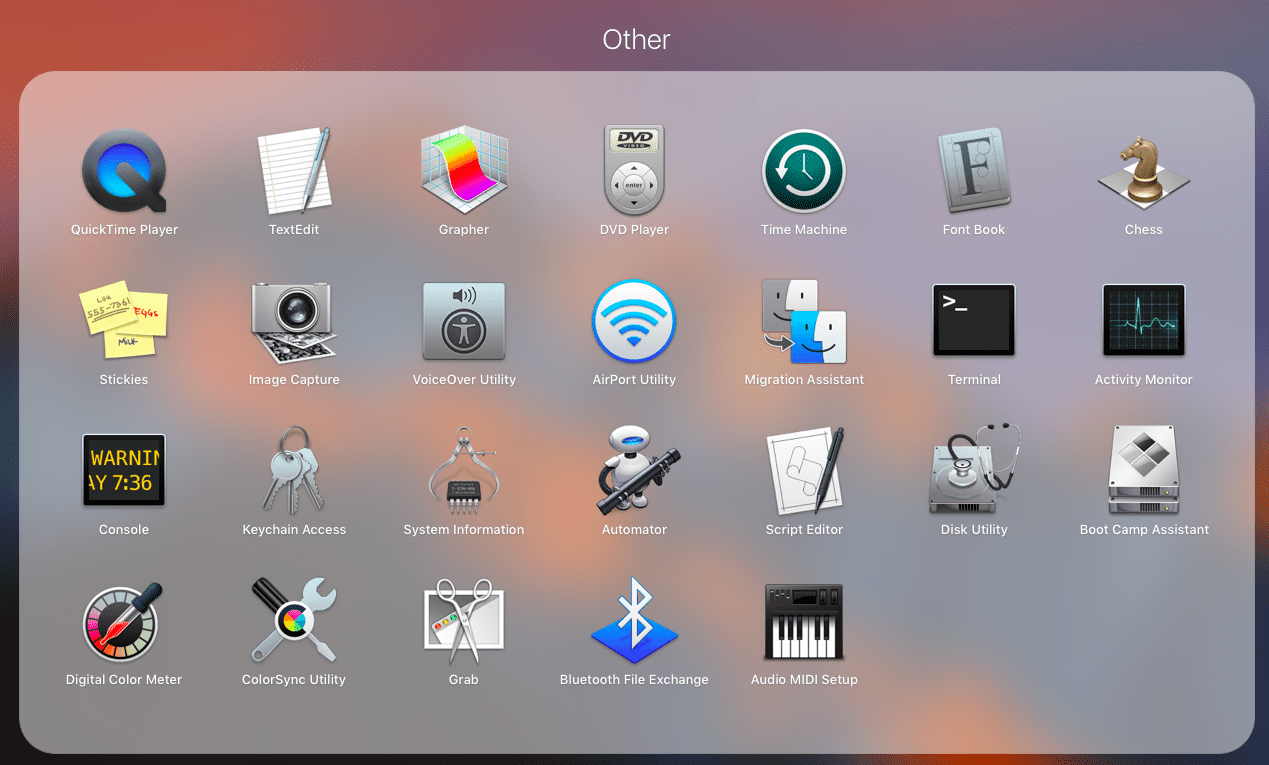Open VoiceOver Utility

[464, 321]
